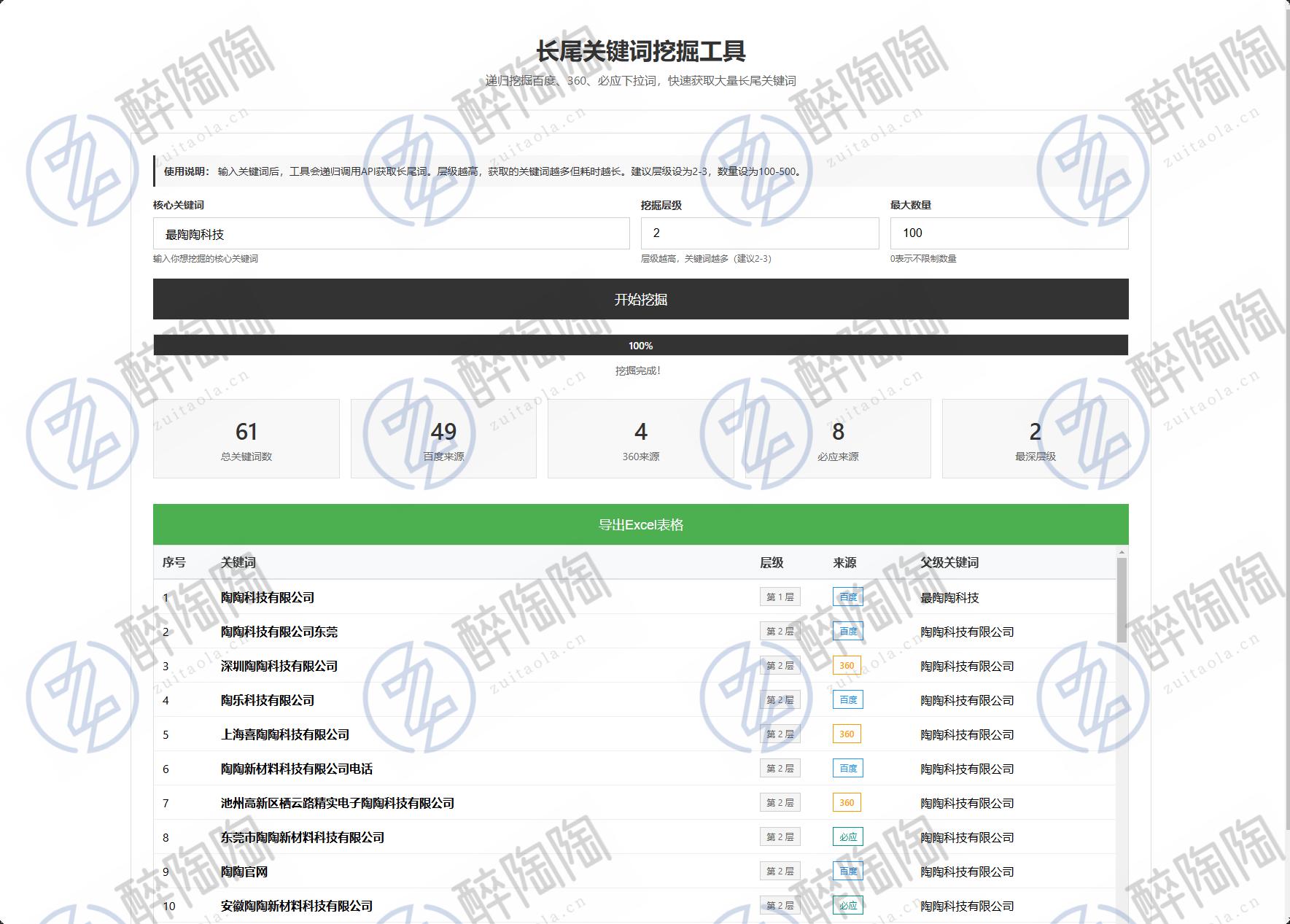This screenshot has width=1290, height=924.
Task: Focus the 核心关键词 input field
Action: coord(391,234)
